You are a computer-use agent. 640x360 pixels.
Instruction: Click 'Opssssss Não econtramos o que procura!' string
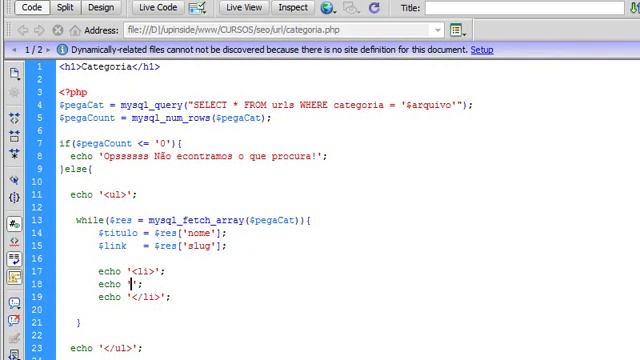[211, 156]
